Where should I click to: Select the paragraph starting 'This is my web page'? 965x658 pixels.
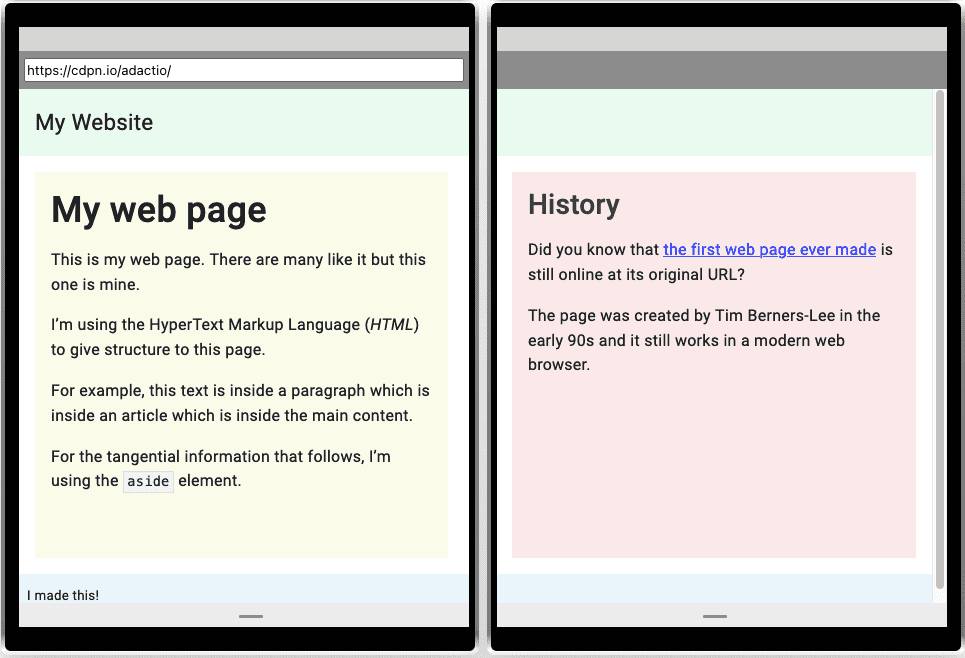238,270
